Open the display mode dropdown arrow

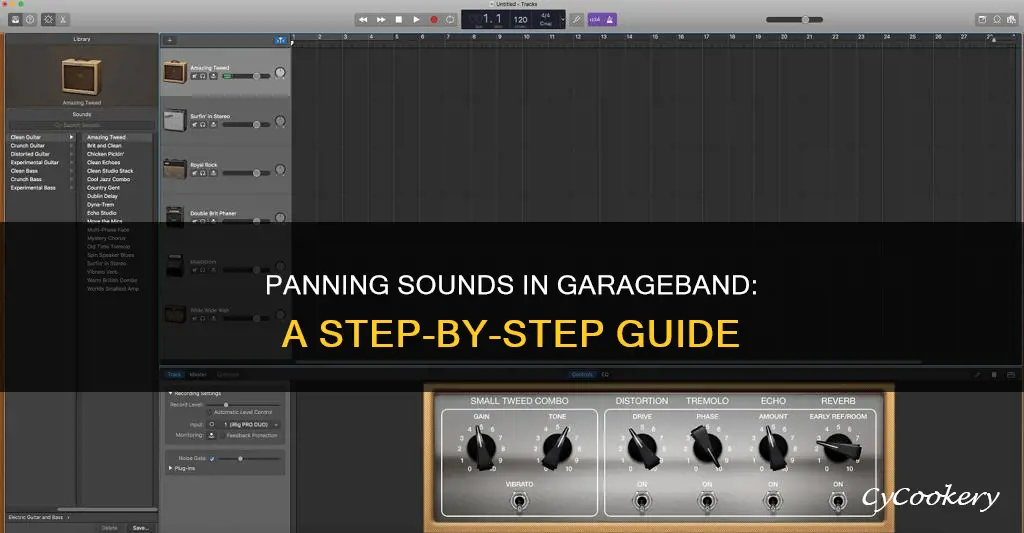563,20
